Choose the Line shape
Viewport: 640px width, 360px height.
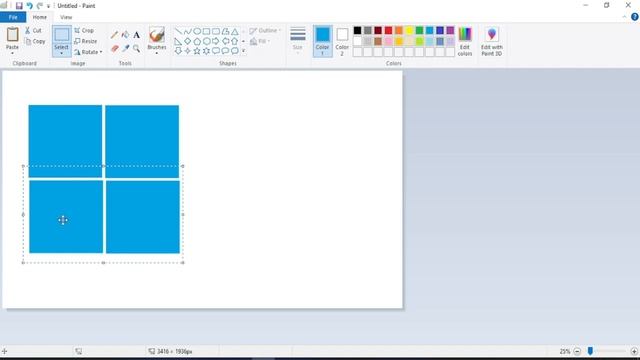[178, 31]
